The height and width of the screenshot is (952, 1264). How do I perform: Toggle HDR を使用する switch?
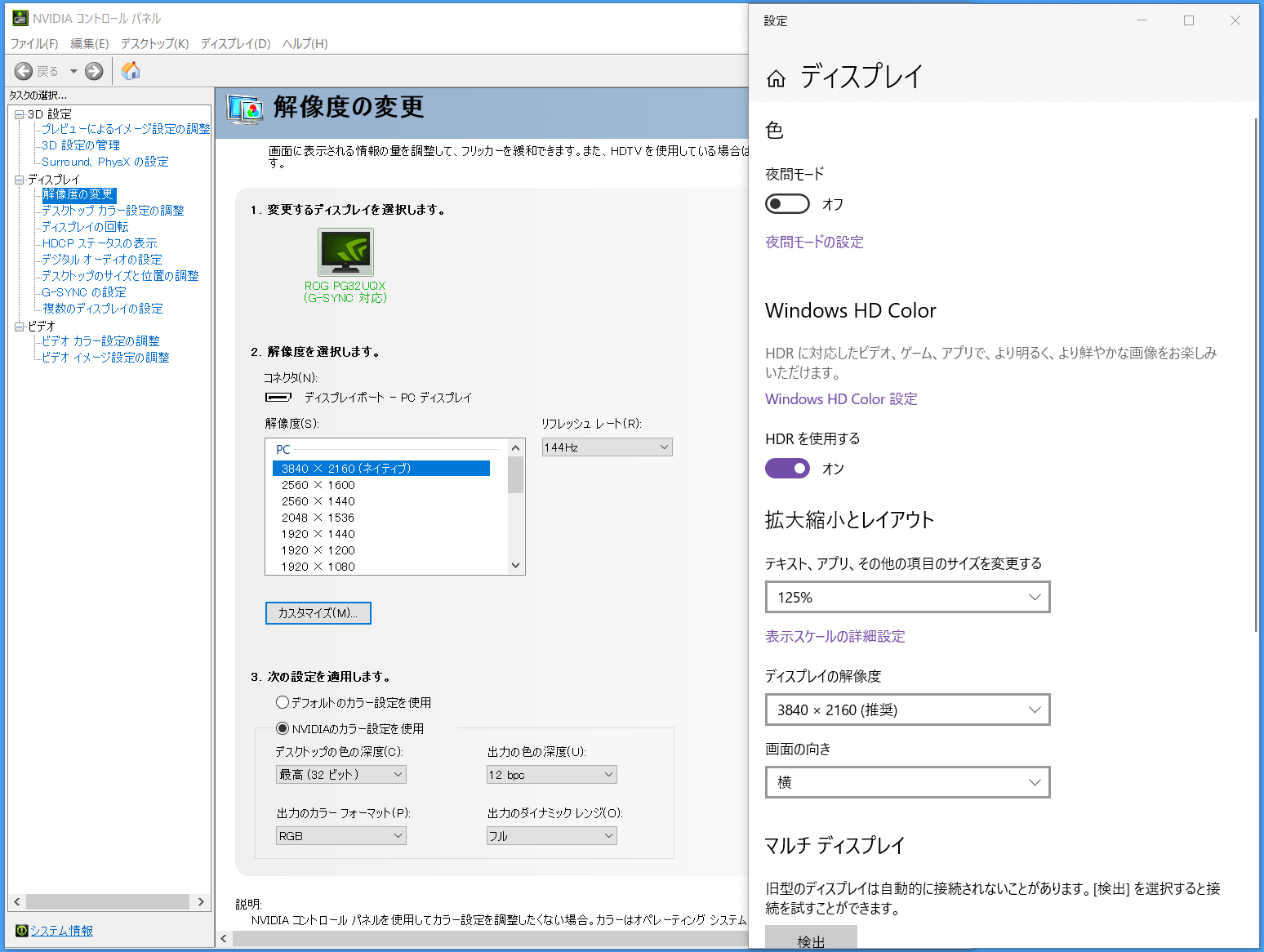pyautogui.click(x=787, y=469)
